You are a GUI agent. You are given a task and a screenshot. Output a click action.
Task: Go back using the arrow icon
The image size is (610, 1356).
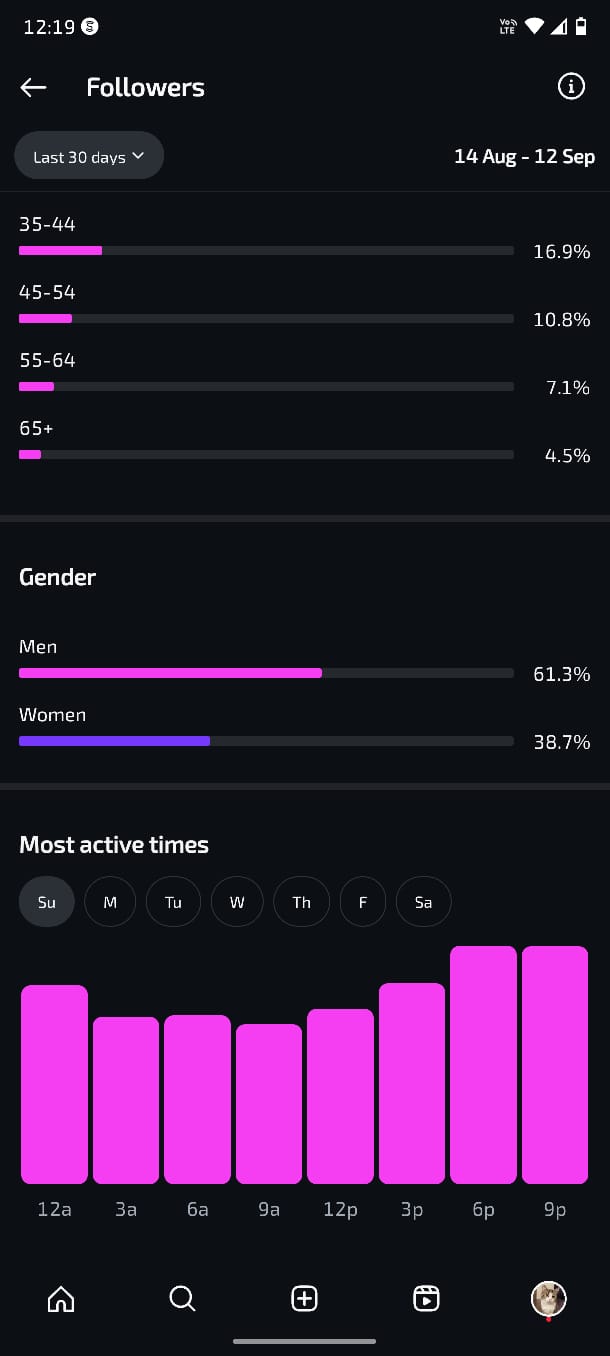click(x=33, y=88)
